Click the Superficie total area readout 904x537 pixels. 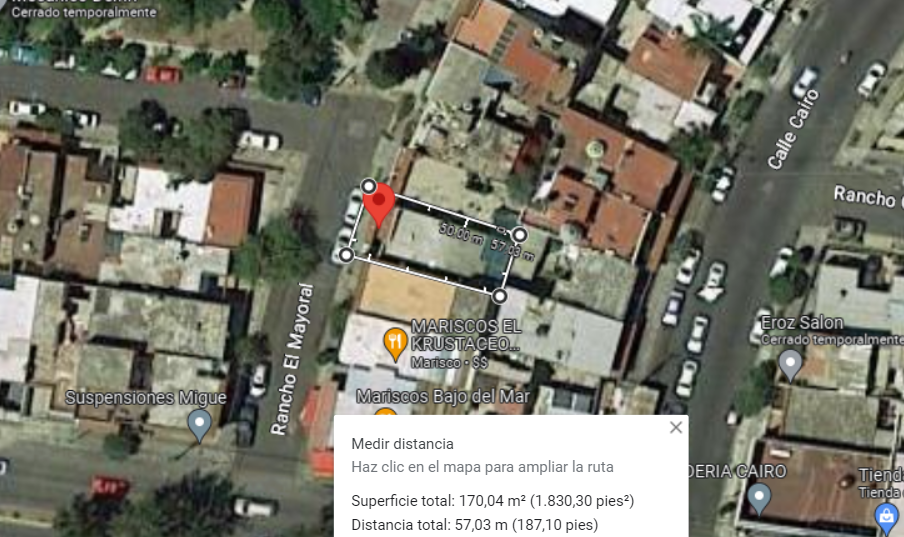tap(492, 501)
